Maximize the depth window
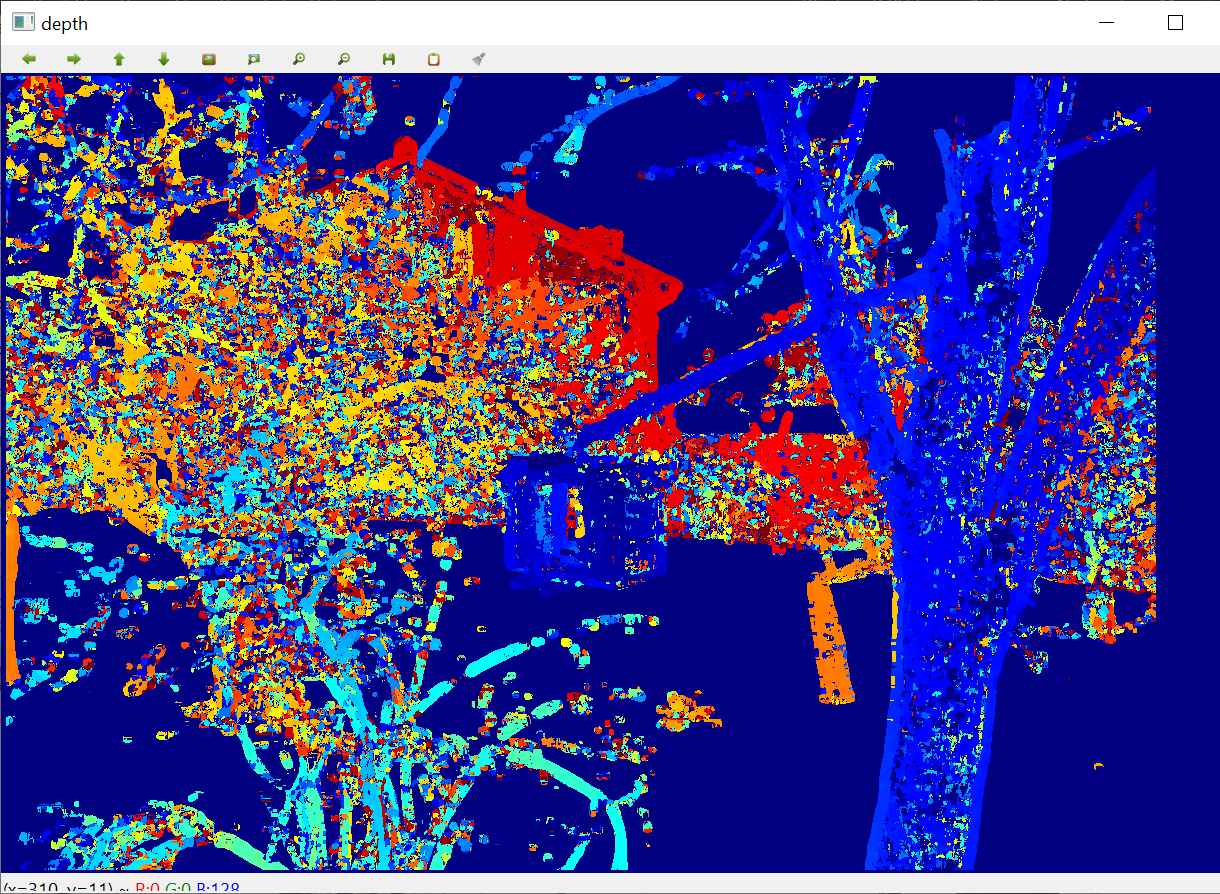 1175,23
